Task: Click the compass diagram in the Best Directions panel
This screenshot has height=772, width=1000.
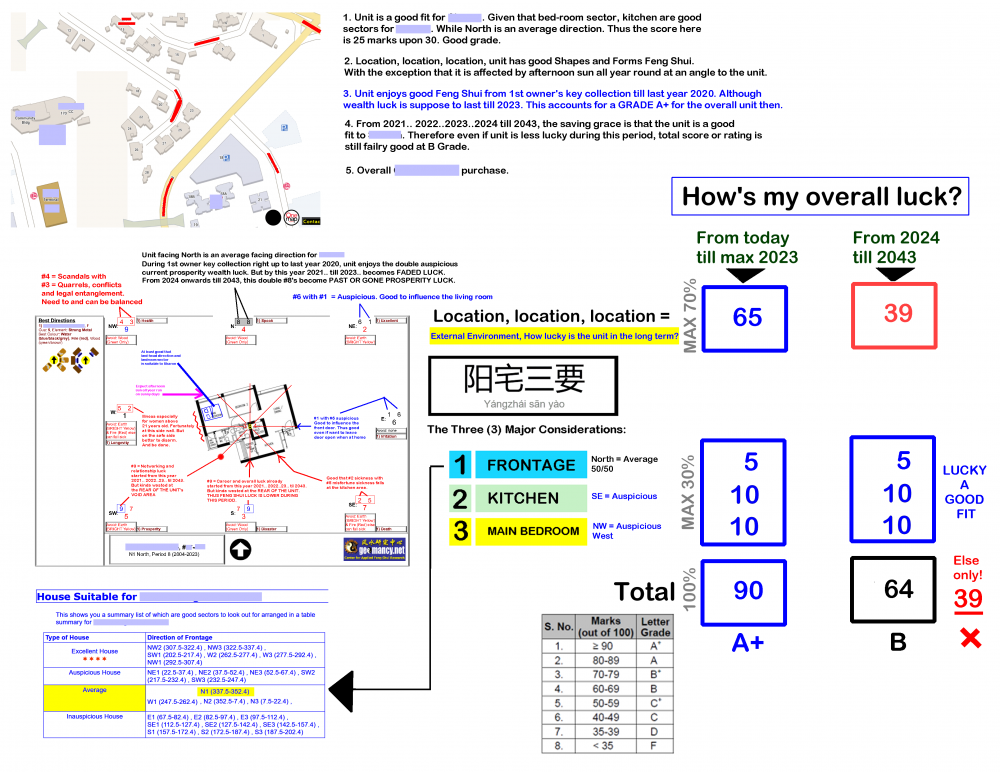Action: pos(68,360)
